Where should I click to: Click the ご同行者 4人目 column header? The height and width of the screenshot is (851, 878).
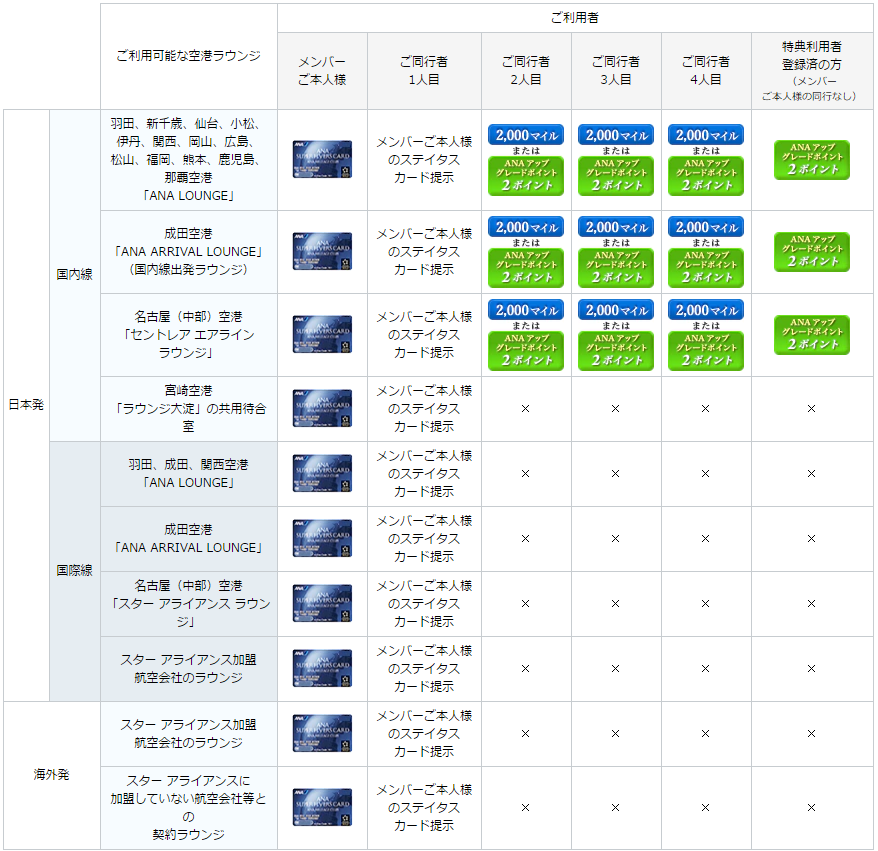[706, 71]
